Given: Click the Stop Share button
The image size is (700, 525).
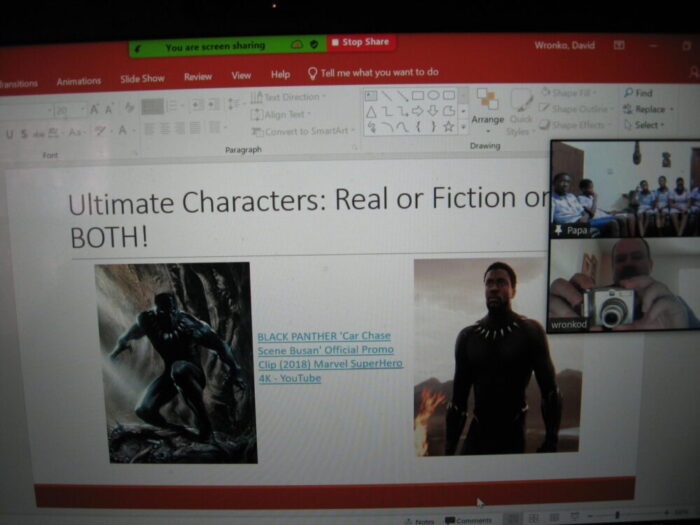Looking at the screenshot, I should click(361, 43).
